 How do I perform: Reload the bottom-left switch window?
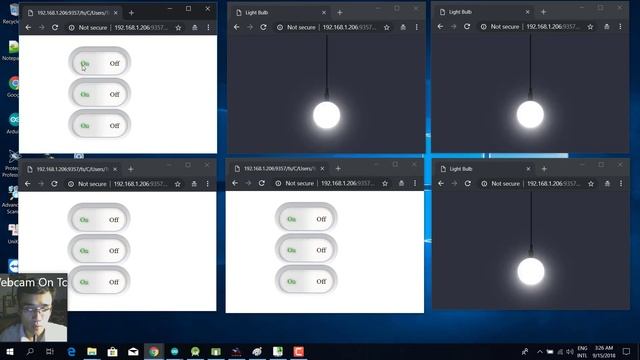pyautogui.click(x=54, y=184)
